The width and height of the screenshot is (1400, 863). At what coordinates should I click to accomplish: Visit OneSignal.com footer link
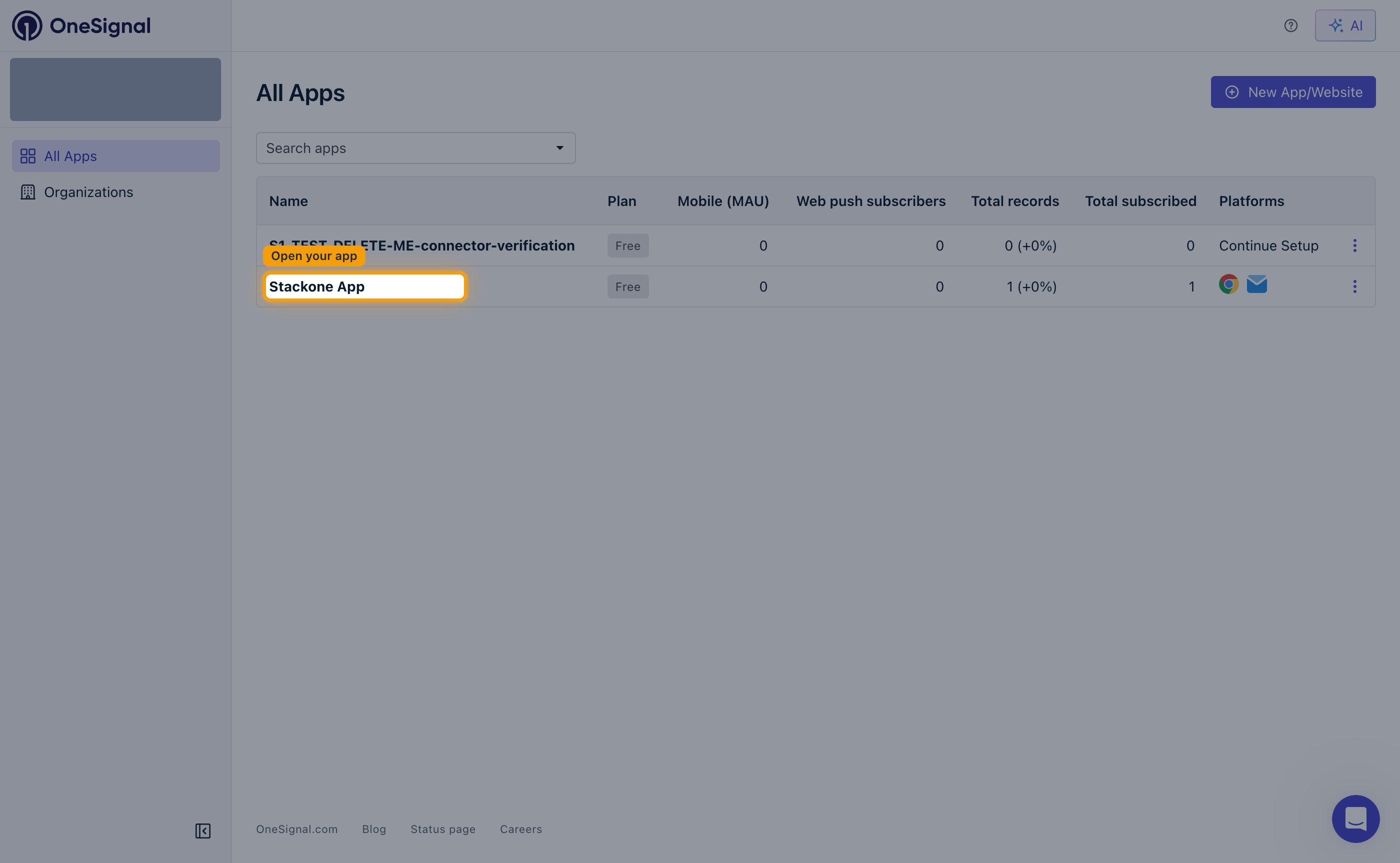(x=297, y=829)
